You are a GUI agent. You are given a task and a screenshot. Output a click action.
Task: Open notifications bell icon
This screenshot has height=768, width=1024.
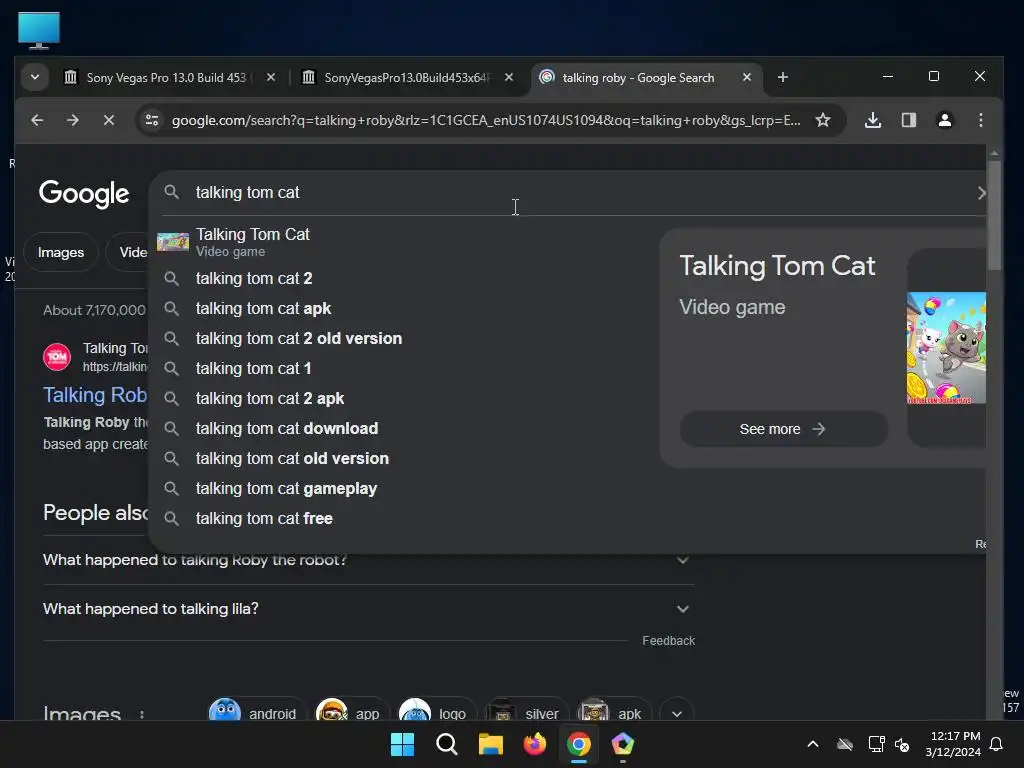click(x=997, y=744)
